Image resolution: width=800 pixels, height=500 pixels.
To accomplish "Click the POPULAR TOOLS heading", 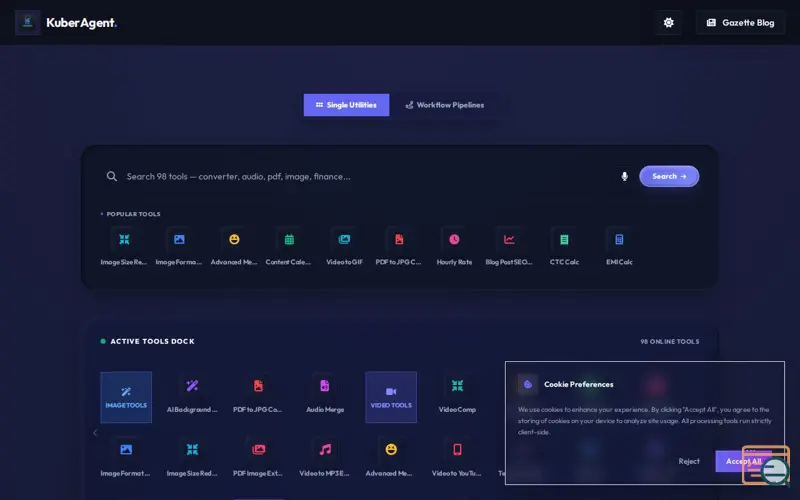I will (x=133, y=214).
